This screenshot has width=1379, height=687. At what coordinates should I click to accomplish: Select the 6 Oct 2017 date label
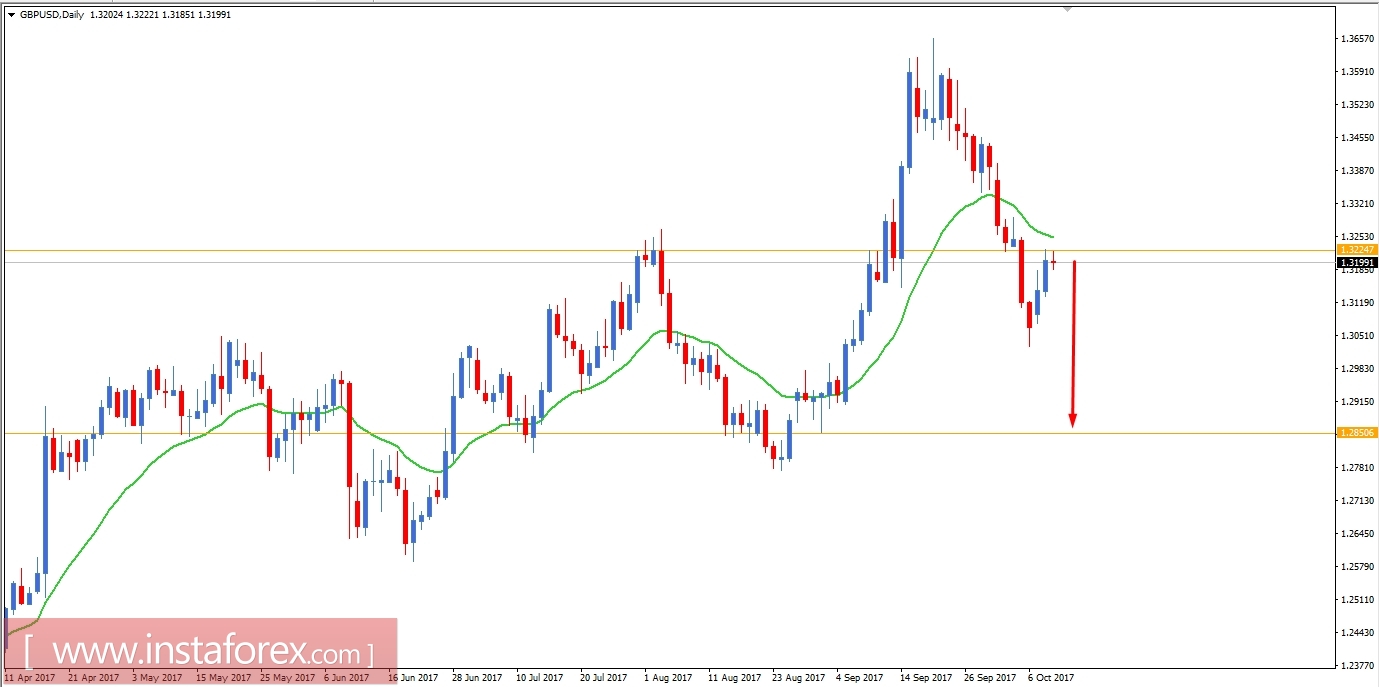[x=1050, y=678]
